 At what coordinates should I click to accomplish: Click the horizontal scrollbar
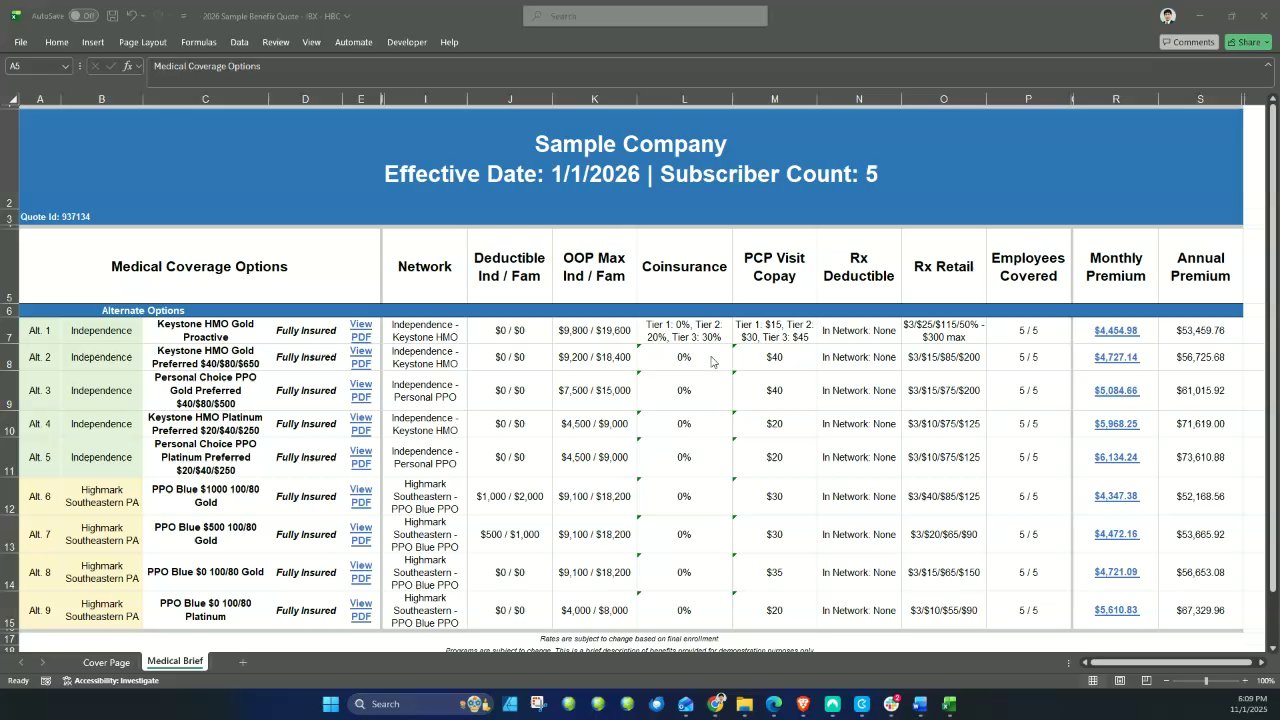click(x=1170, y=662)
